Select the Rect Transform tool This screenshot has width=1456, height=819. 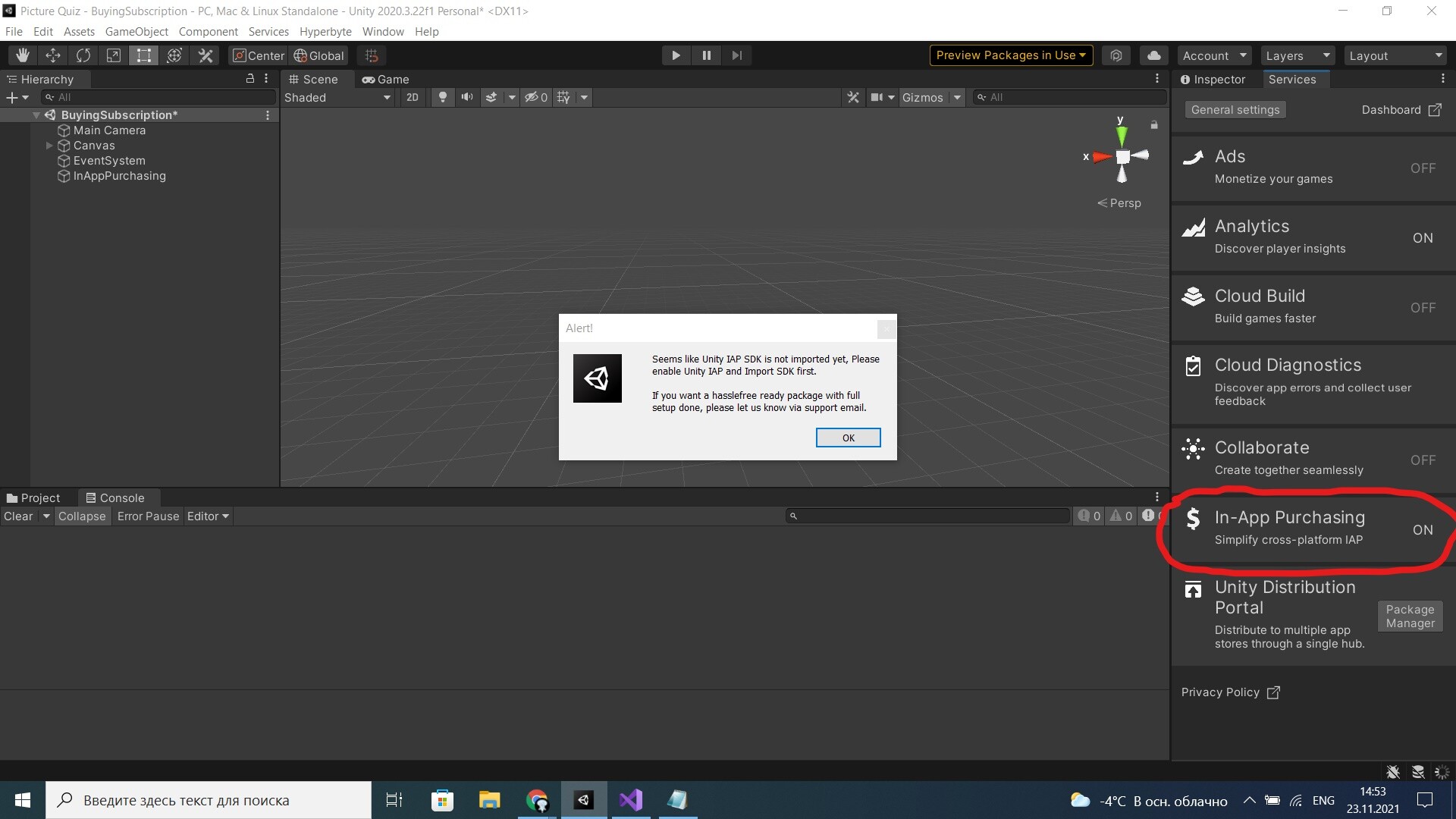(x=143, y=55)
